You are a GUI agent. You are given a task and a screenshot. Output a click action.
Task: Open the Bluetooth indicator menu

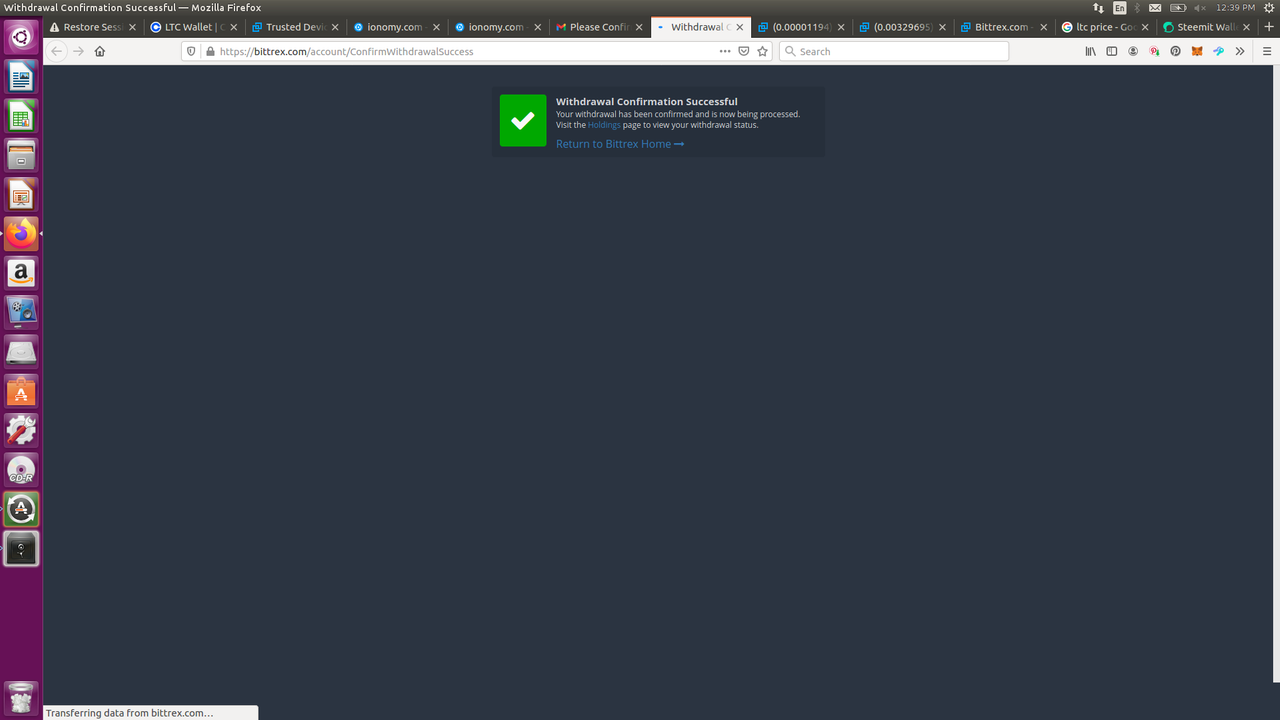click(x=1137, y=8)
